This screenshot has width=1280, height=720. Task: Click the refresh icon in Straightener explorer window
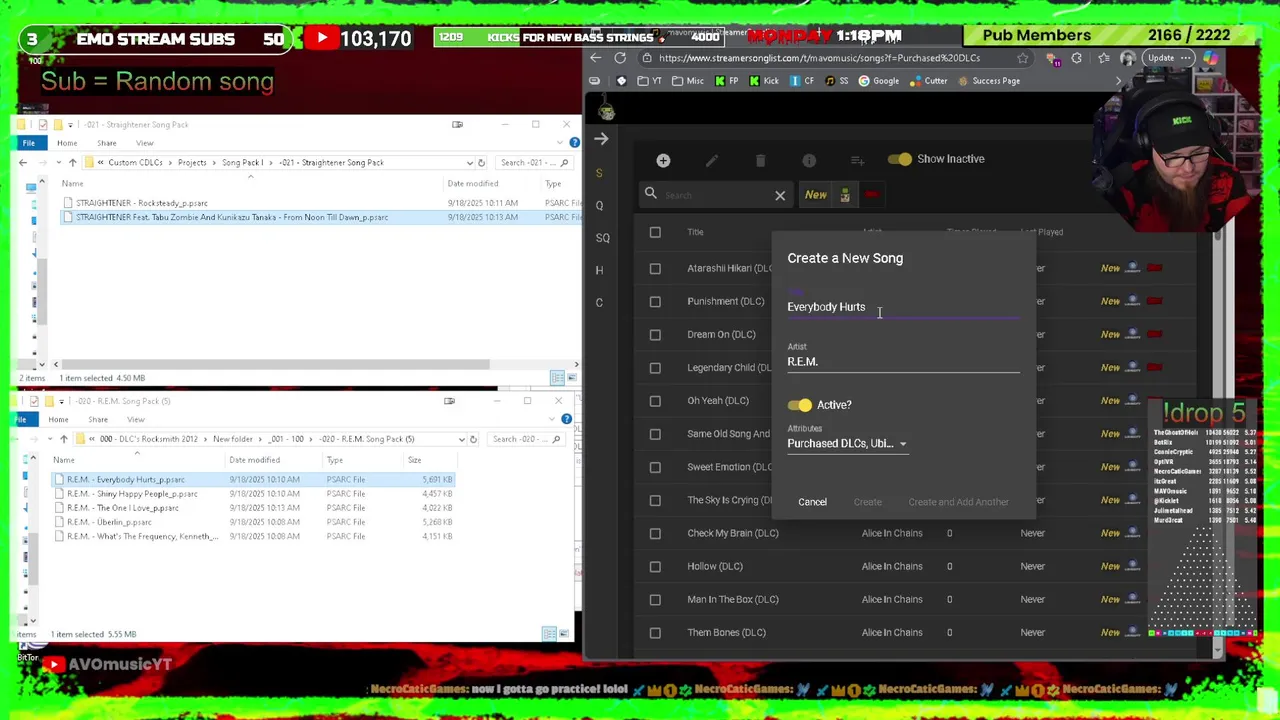[481, 162]
